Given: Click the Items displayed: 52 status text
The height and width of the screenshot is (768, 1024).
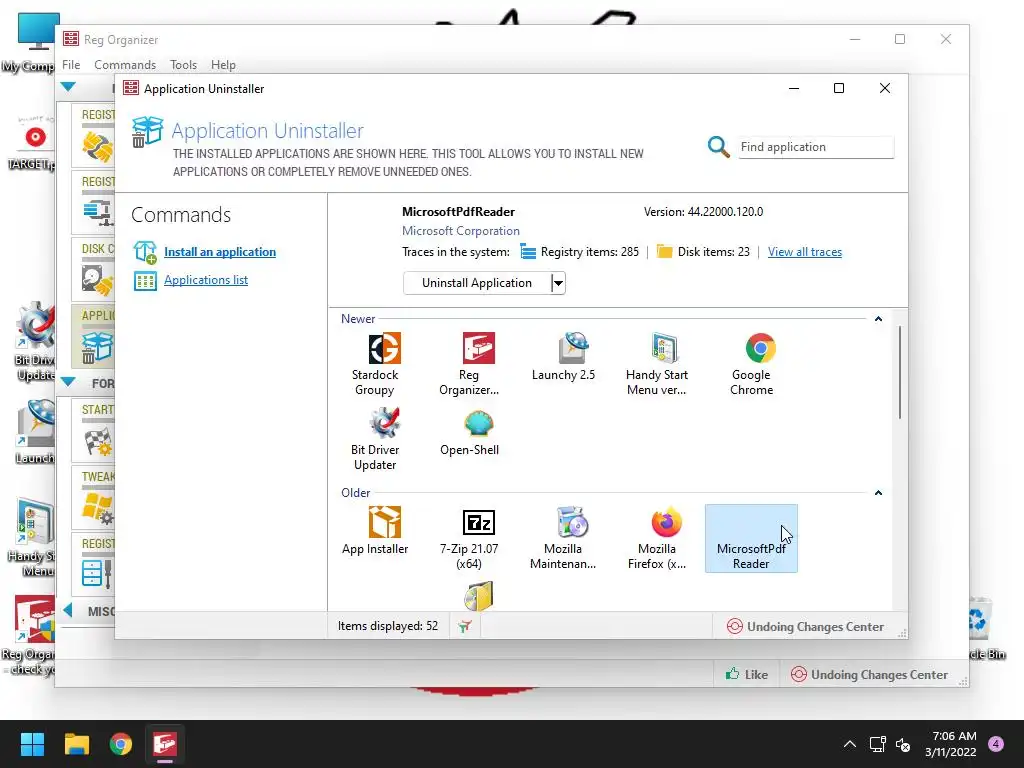Looking at the screenshot, I should click(x=388, y=626).
